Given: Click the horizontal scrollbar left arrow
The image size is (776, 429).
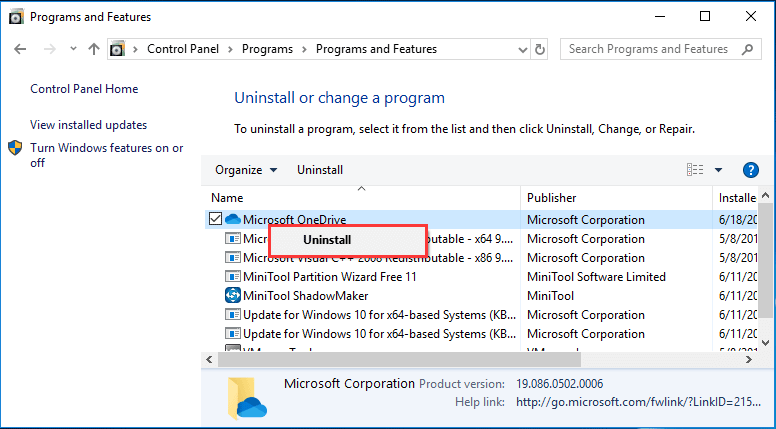Looking at the screenshot, I should click(x=209, y=360).
